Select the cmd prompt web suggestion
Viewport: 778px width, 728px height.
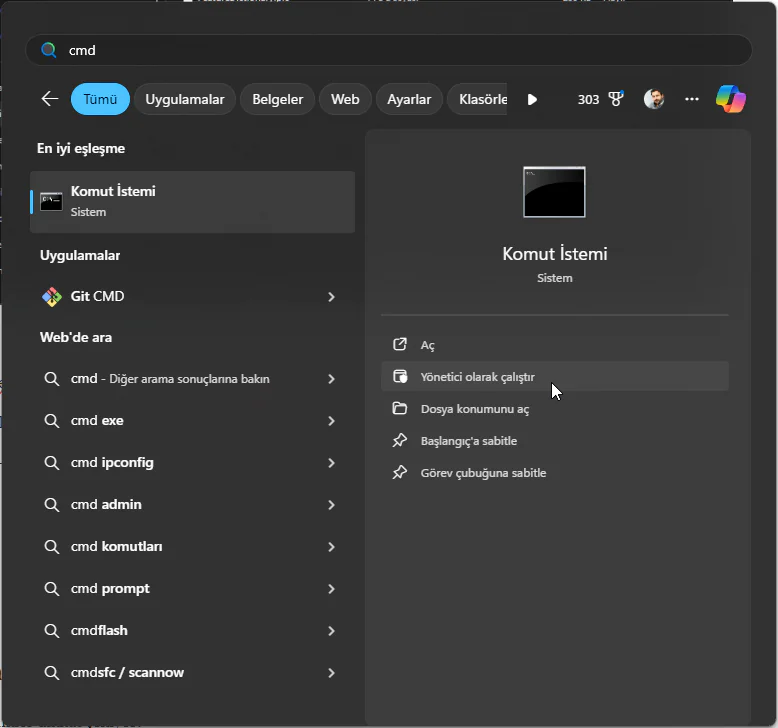(193, 589)
